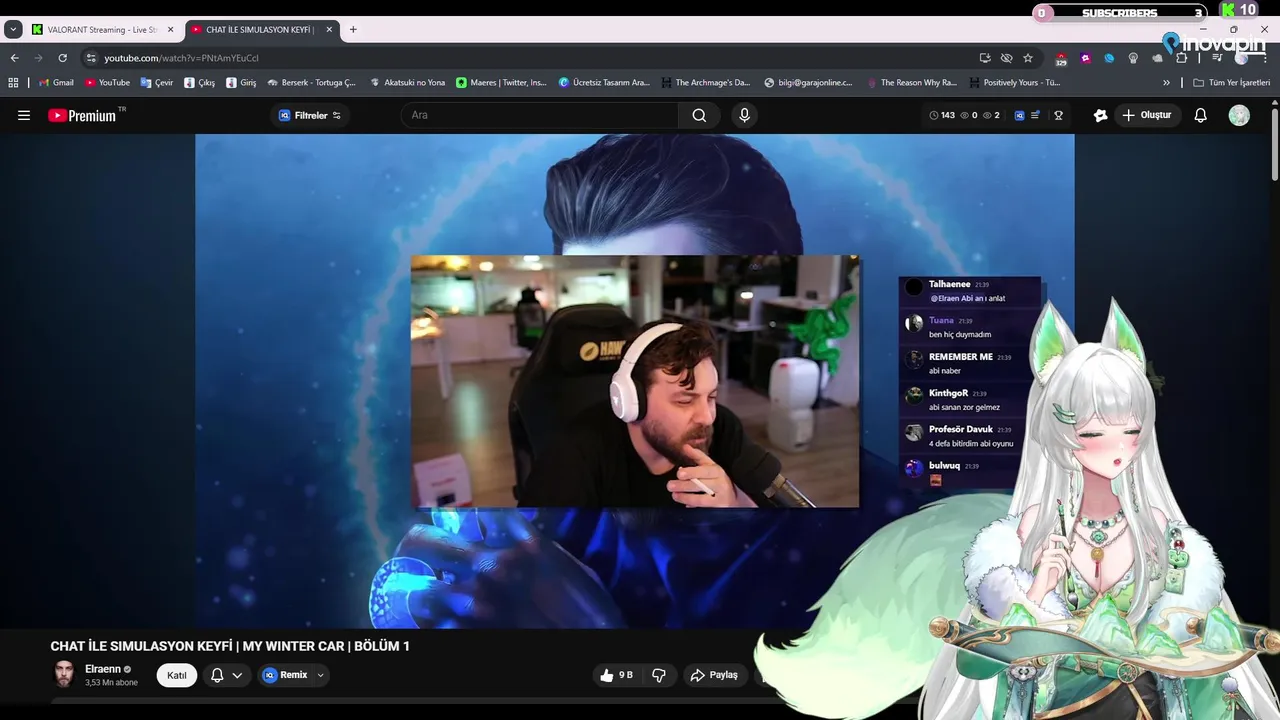Click the vidIQ trophy icon in header
The height and width of the screenshot is (720, 1280).
1058,115
